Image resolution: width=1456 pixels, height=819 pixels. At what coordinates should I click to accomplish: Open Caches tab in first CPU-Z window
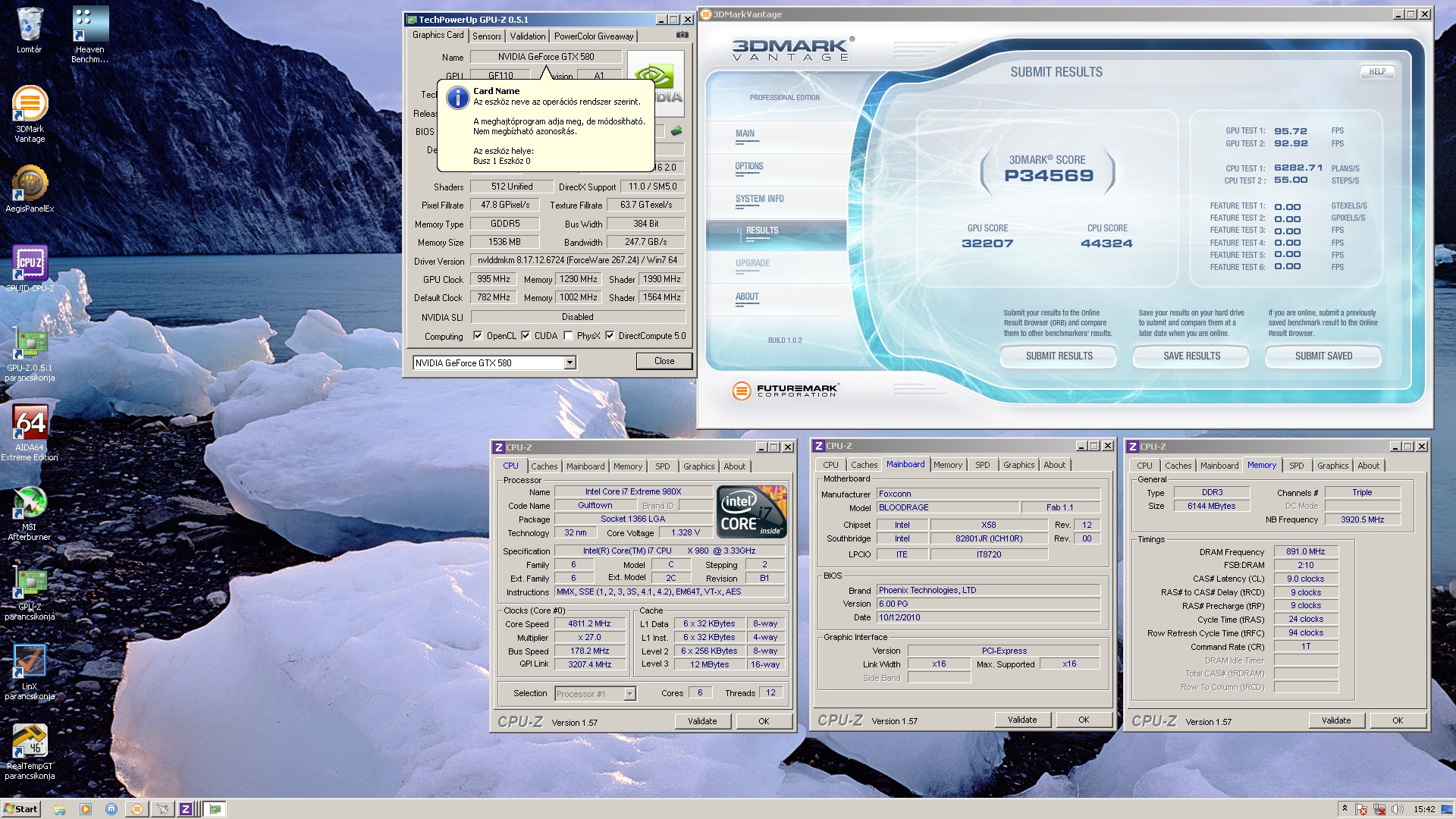[x=544, y=466]
